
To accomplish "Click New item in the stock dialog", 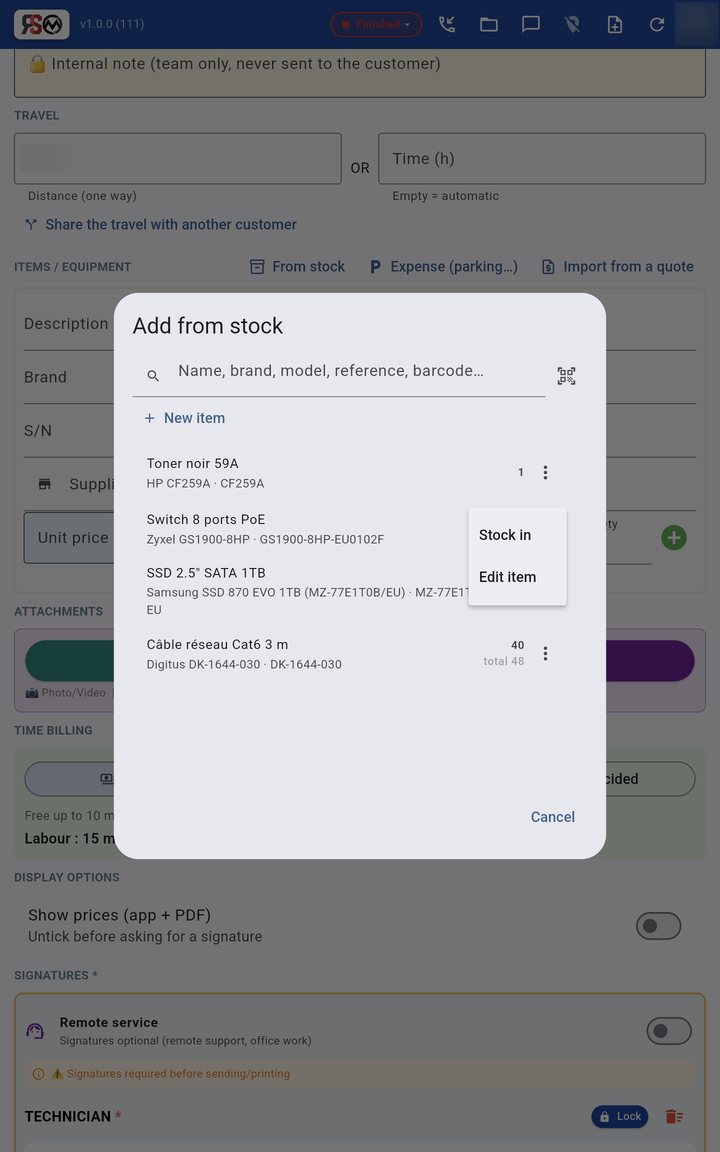I will (184, 418).
